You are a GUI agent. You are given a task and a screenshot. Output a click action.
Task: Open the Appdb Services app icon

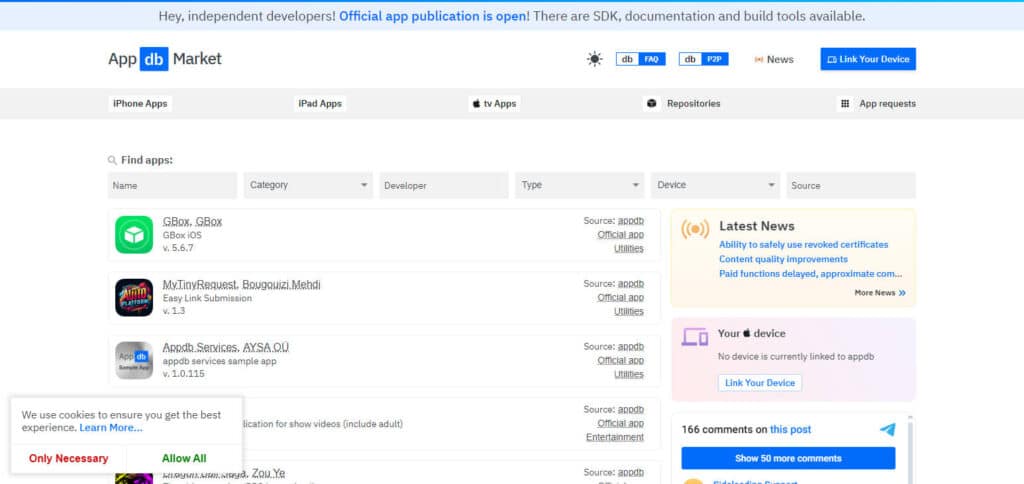point(134,361)
